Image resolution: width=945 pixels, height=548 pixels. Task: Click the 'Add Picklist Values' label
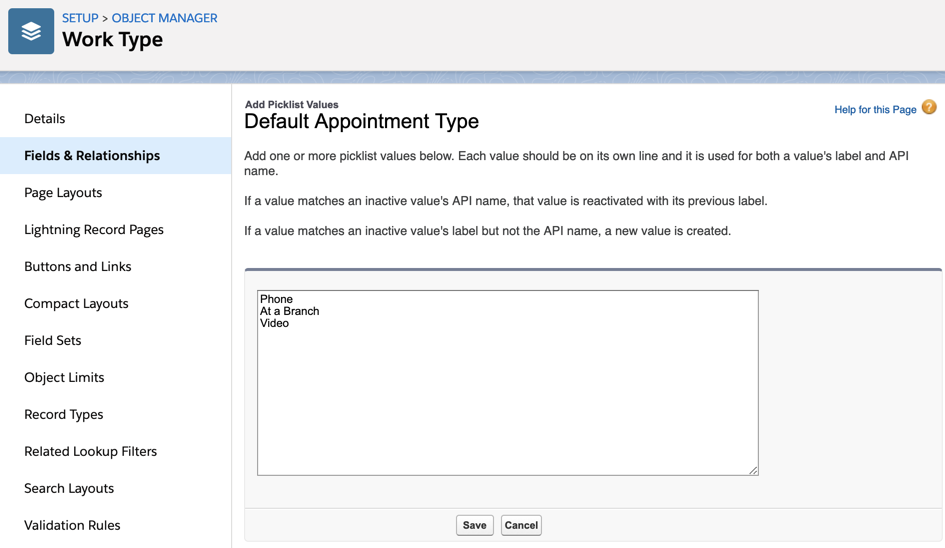pos(292,104)
